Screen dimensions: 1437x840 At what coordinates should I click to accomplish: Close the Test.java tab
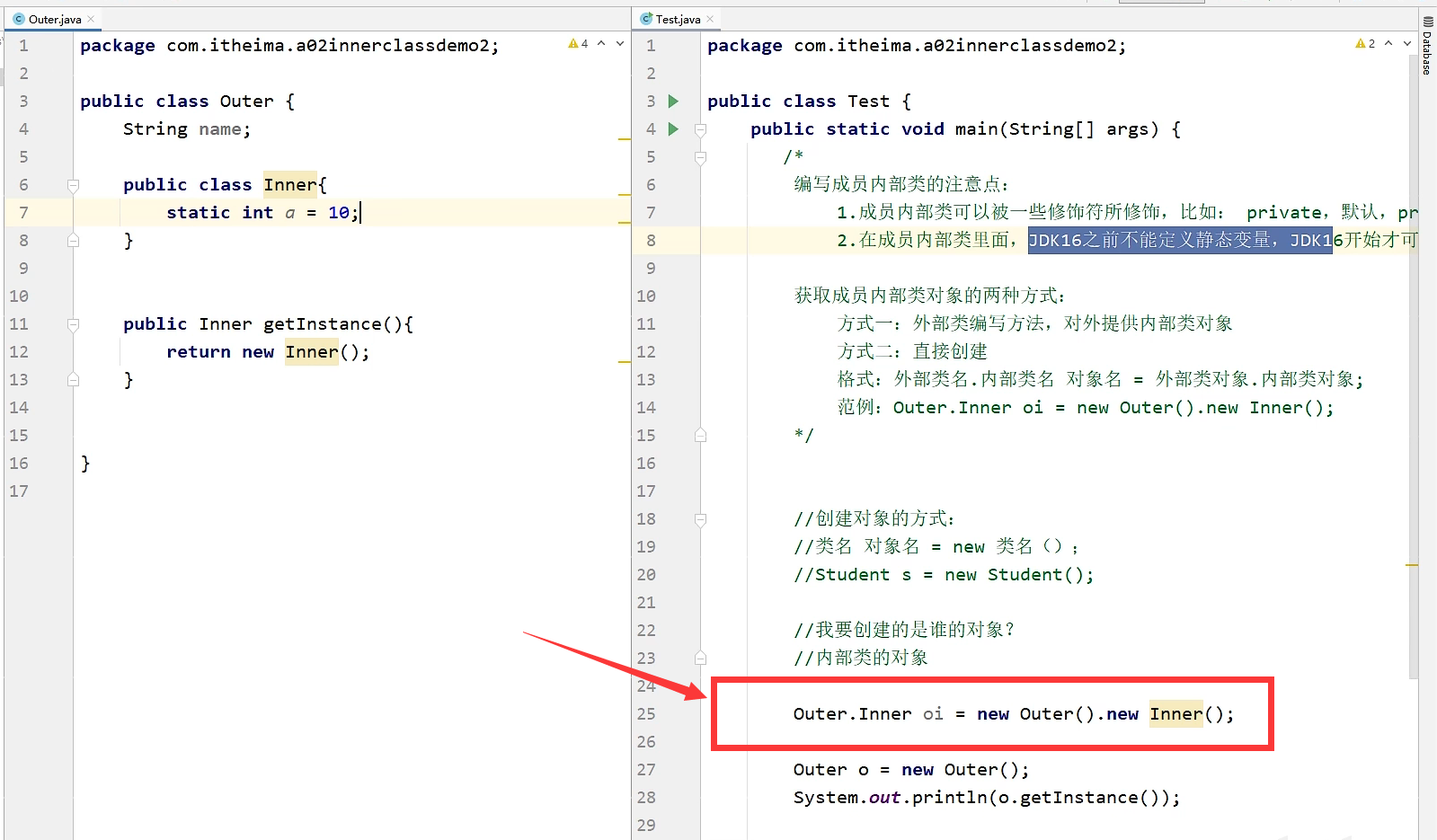[710, 19]
